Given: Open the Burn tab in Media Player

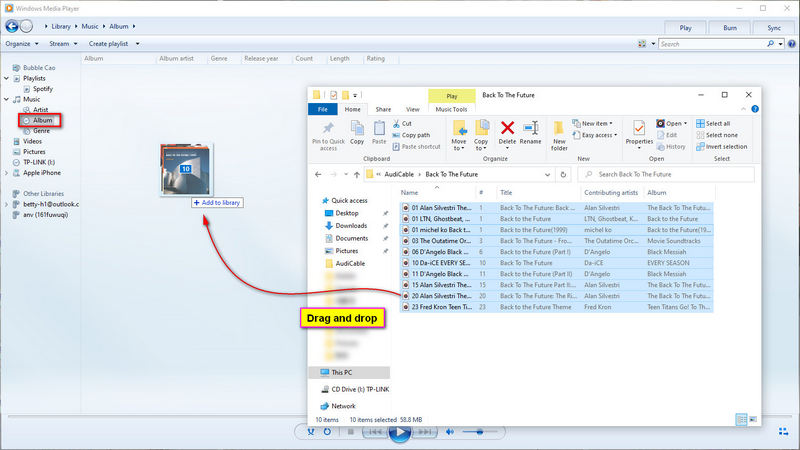Looking at the screenshot, I should tap(730, 28).
